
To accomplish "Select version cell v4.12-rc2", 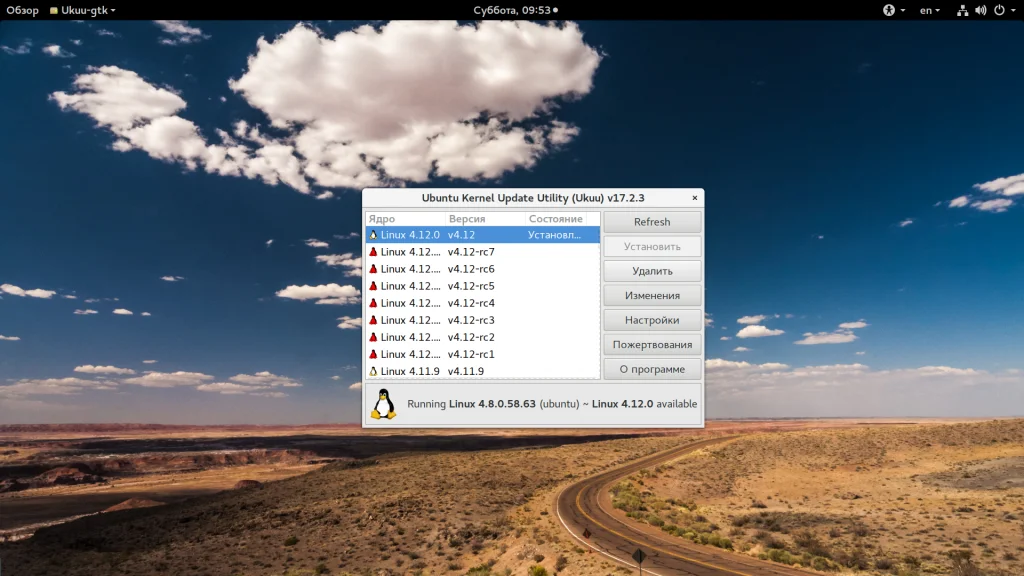I will pos(471,336).
